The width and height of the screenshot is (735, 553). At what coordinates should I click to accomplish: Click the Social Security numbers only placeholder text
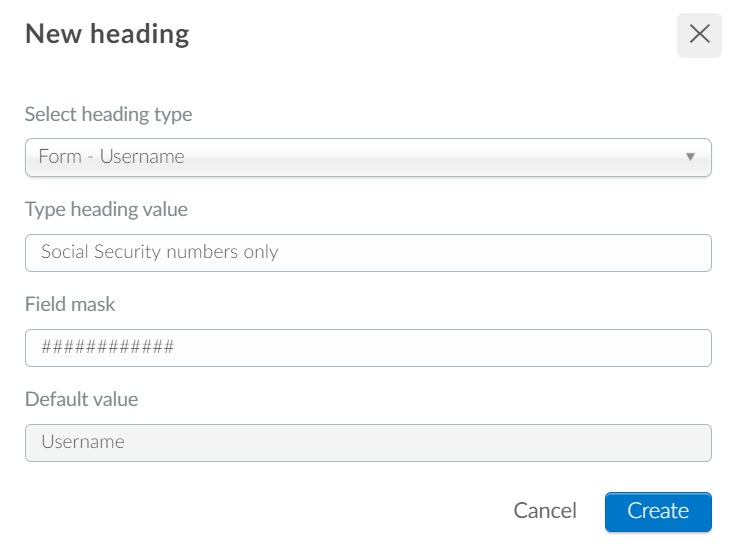click(160, 252)
